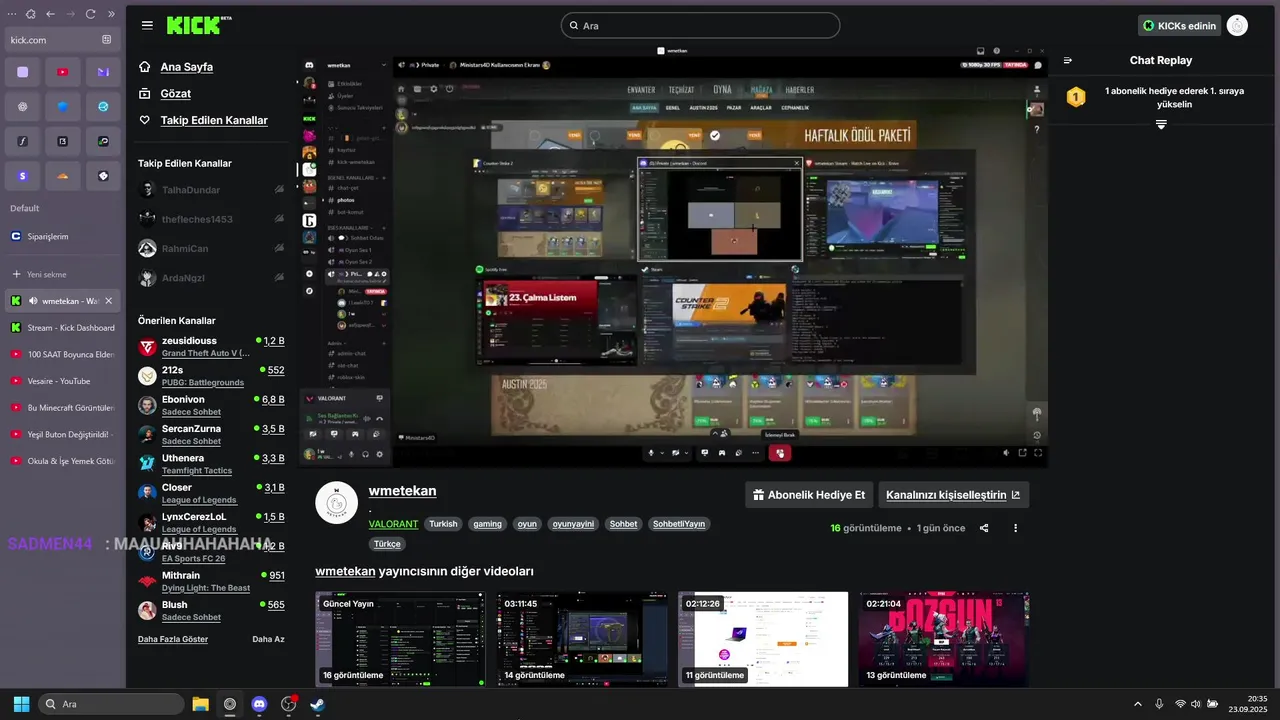Switch to Stream - Kick Dashboard tab
Viewport: 1280px width, 720px height.
(x=62, y=327)
